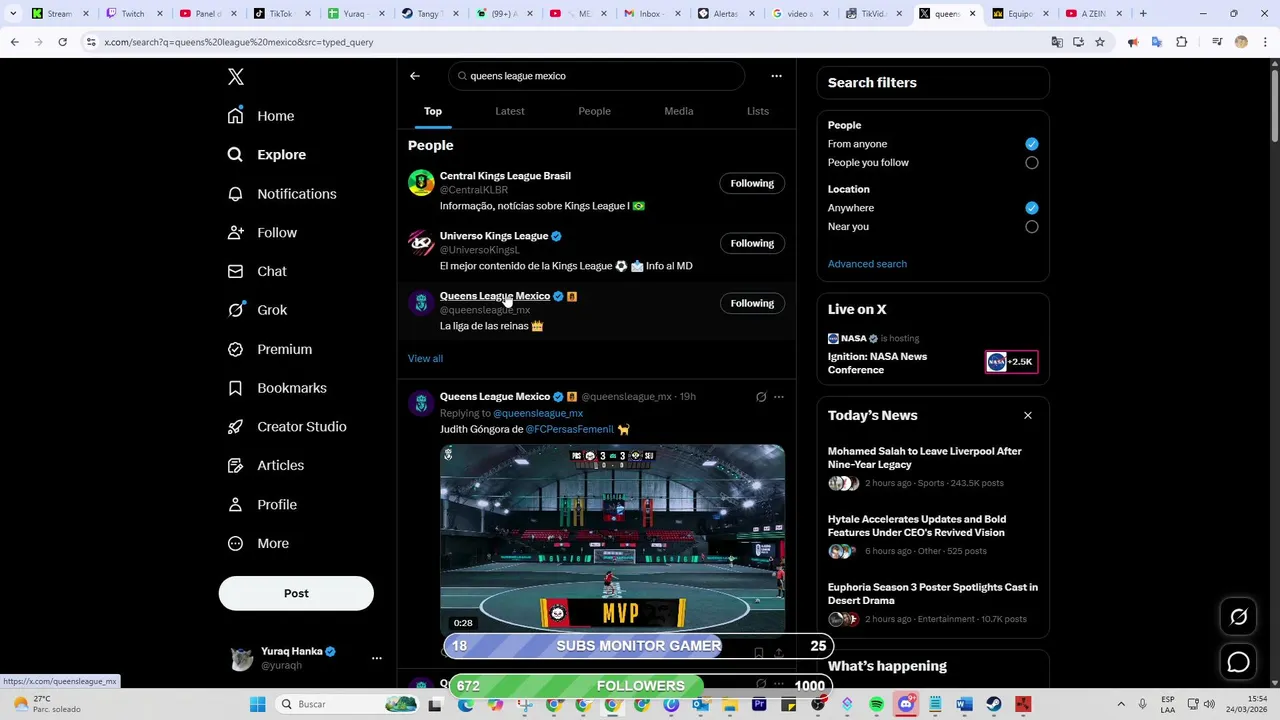Open the @FCPersasFemenil mention link
The width and height of the screenshot is (1280, 720).
[569, 429]
